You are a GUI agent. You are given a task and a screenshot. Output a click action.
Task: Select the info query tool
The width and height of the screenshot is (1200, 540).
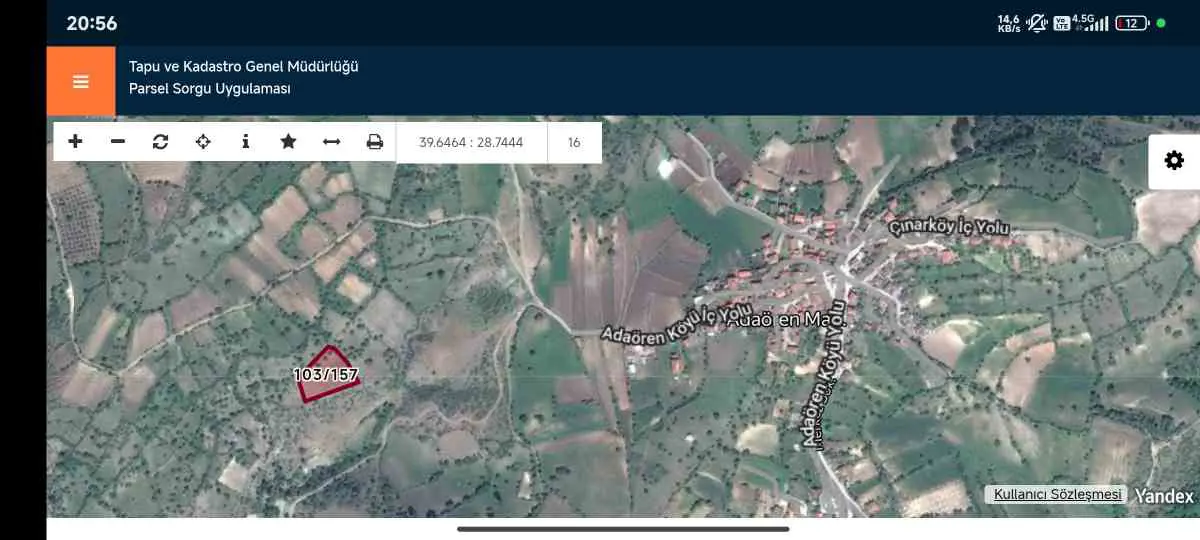246,142
